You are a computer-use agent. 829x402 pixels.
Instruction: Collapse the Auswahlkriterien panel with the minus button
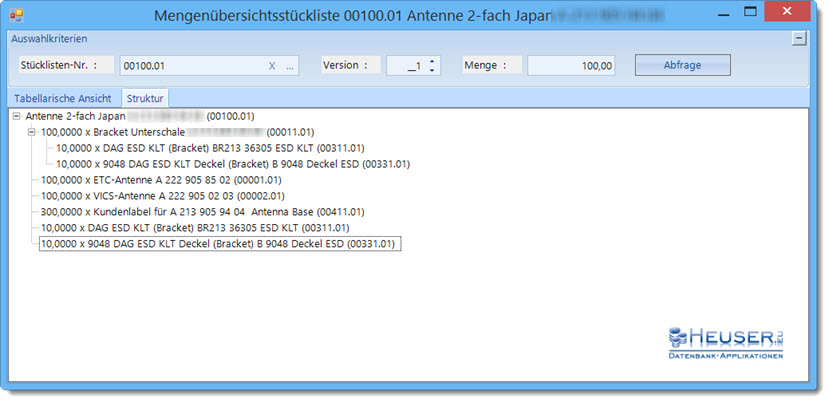pos(798,38)
